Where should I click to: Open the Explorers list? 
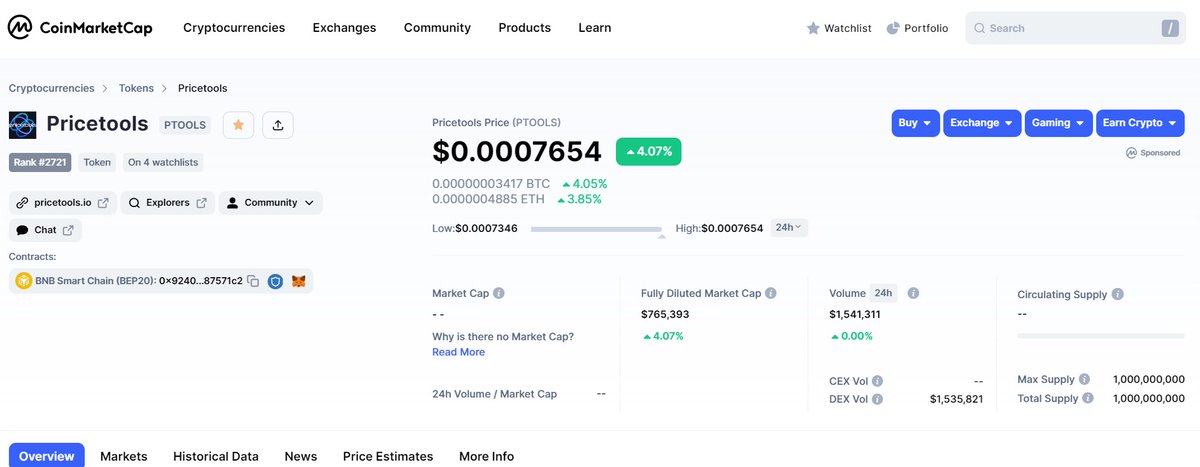tap(167, 203)
